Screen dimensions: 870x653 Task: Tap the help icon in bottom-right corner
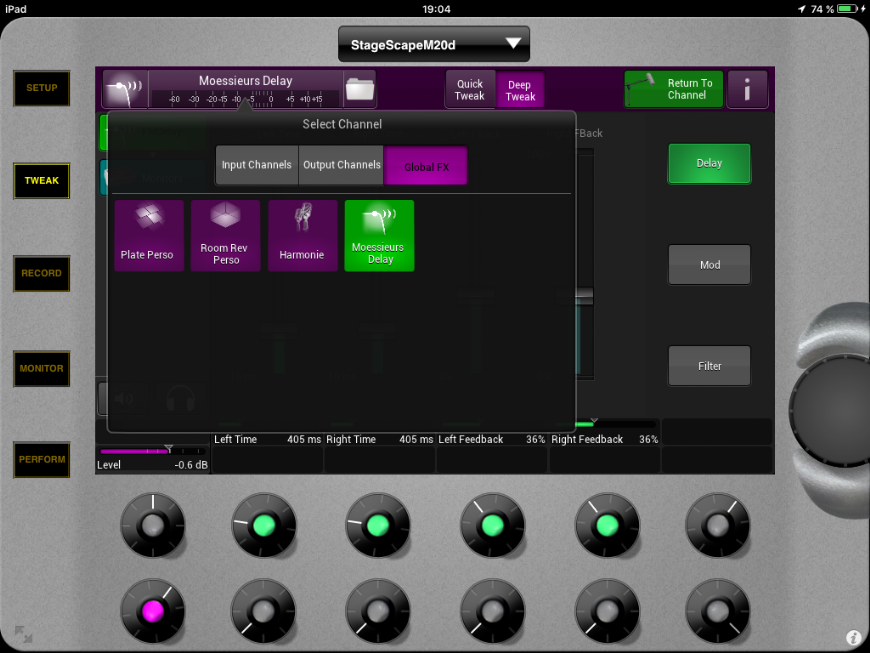coord(853,637)
